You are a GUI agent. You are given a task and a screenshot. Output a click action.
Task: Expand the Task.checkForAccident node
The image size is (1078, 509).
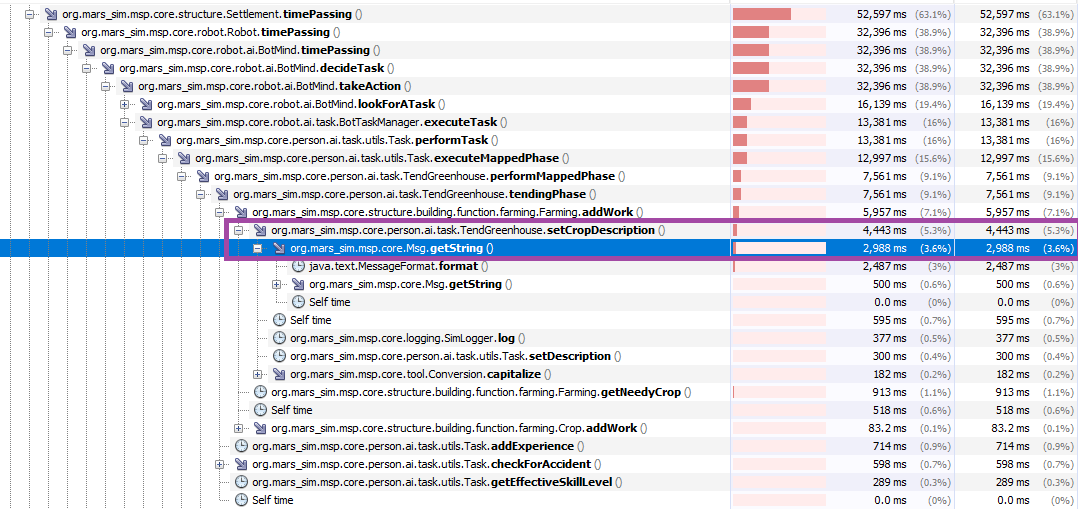[219, 464]
